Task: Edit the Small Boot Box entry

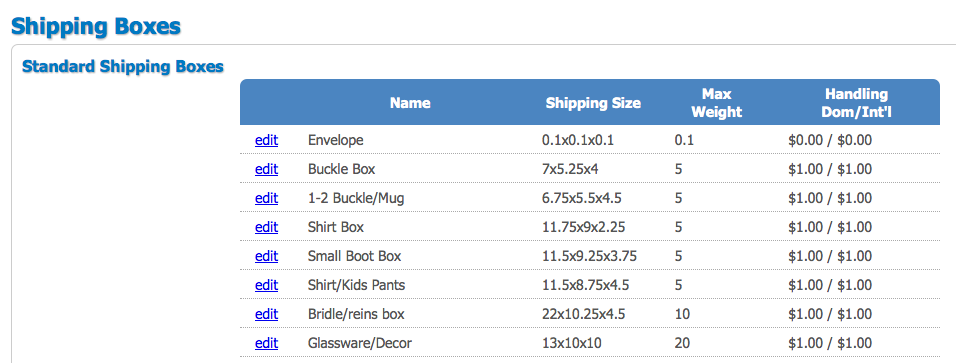Action: coord(266,256)
